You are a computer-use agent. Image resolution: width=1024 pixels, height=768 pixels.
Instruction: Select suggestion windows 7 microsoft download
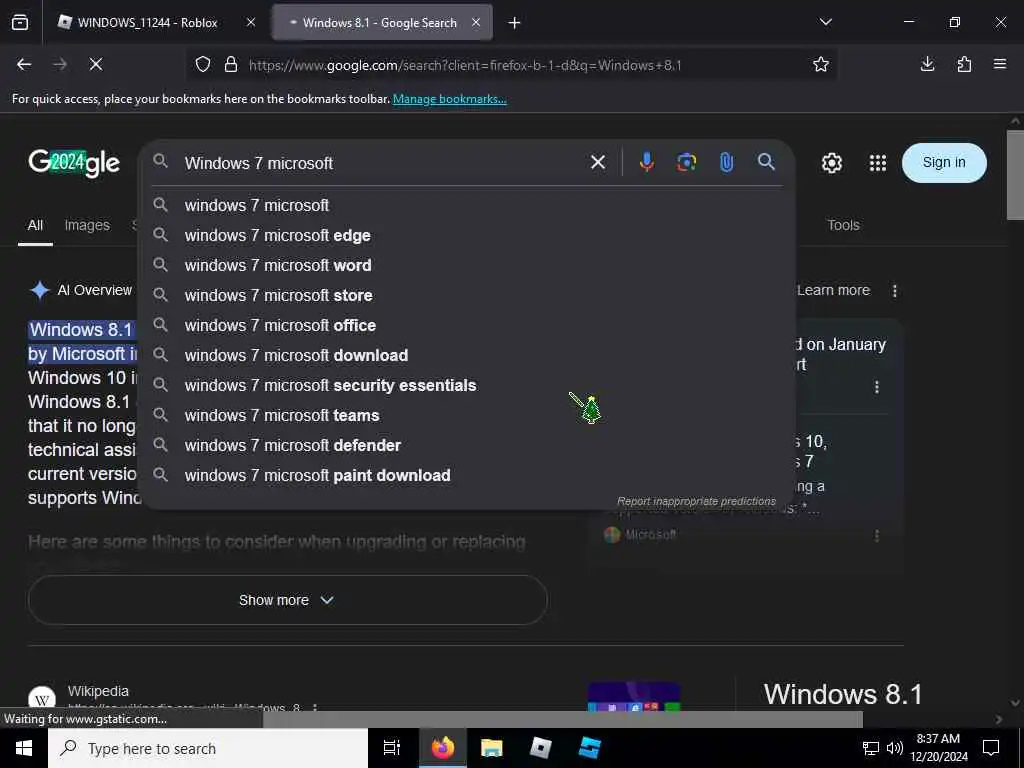(x=467, y=355)
